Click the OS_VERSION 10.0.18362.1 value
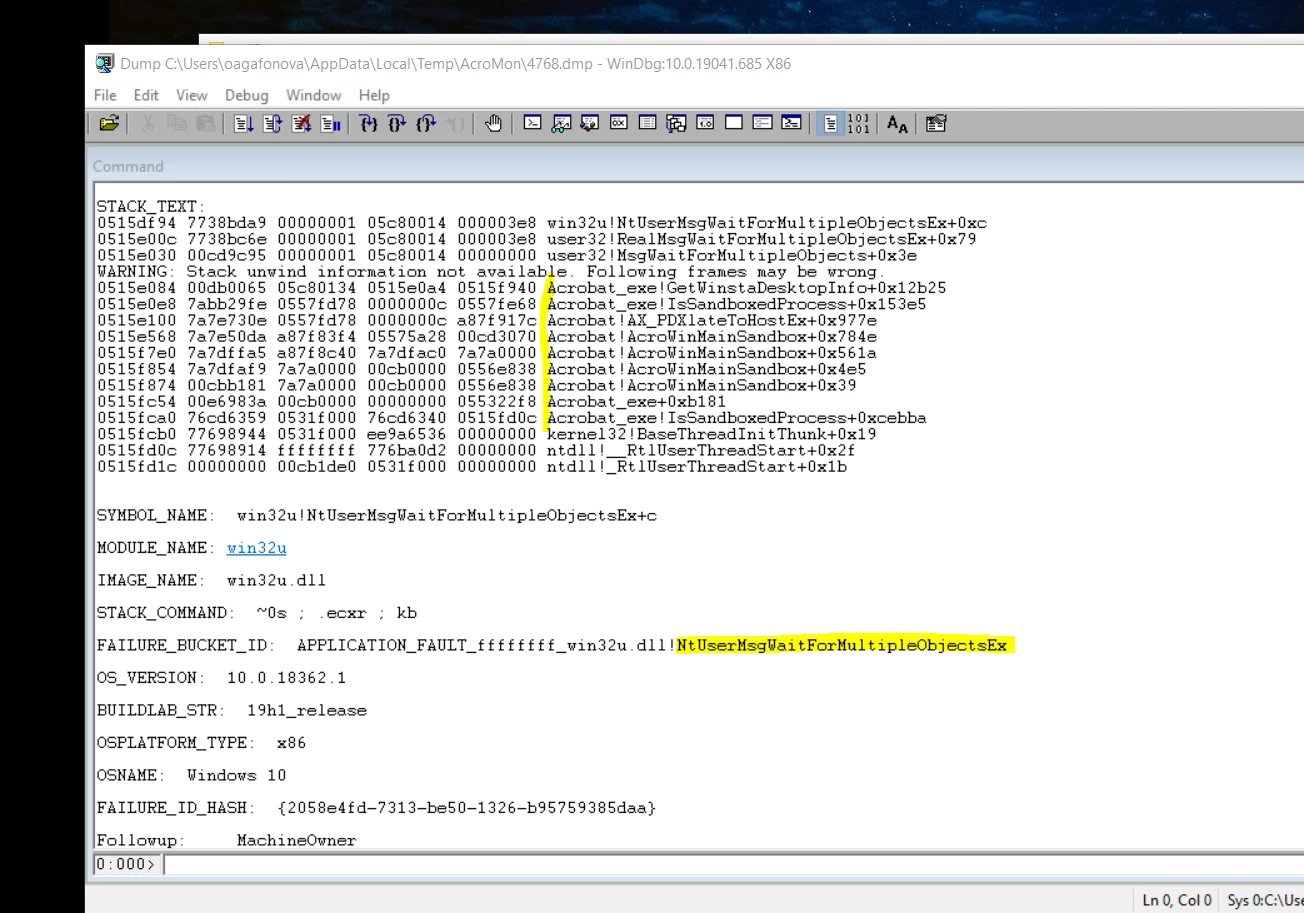This screenshot has width=1304, height=913. point(286,677)
